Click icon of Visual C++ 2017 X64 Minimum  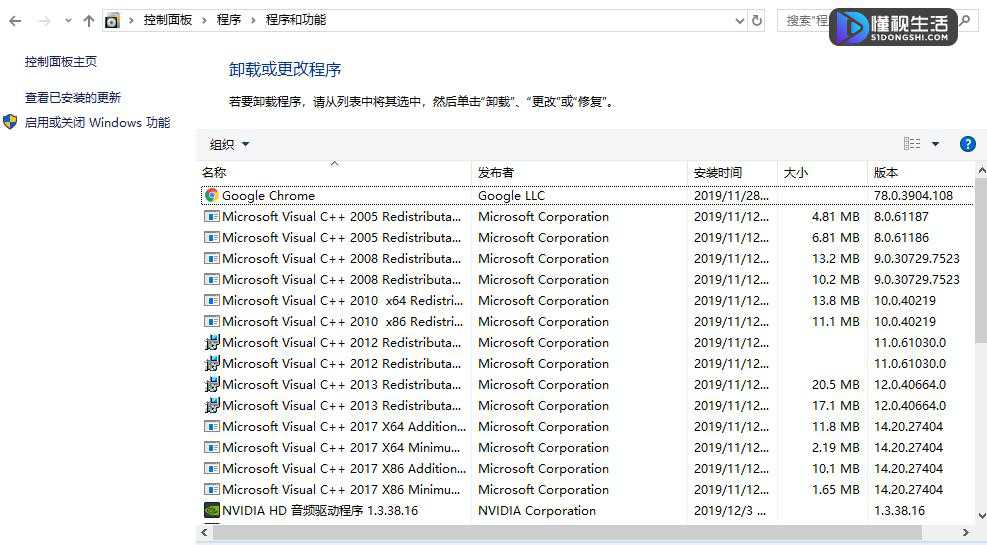coord(212,447)
